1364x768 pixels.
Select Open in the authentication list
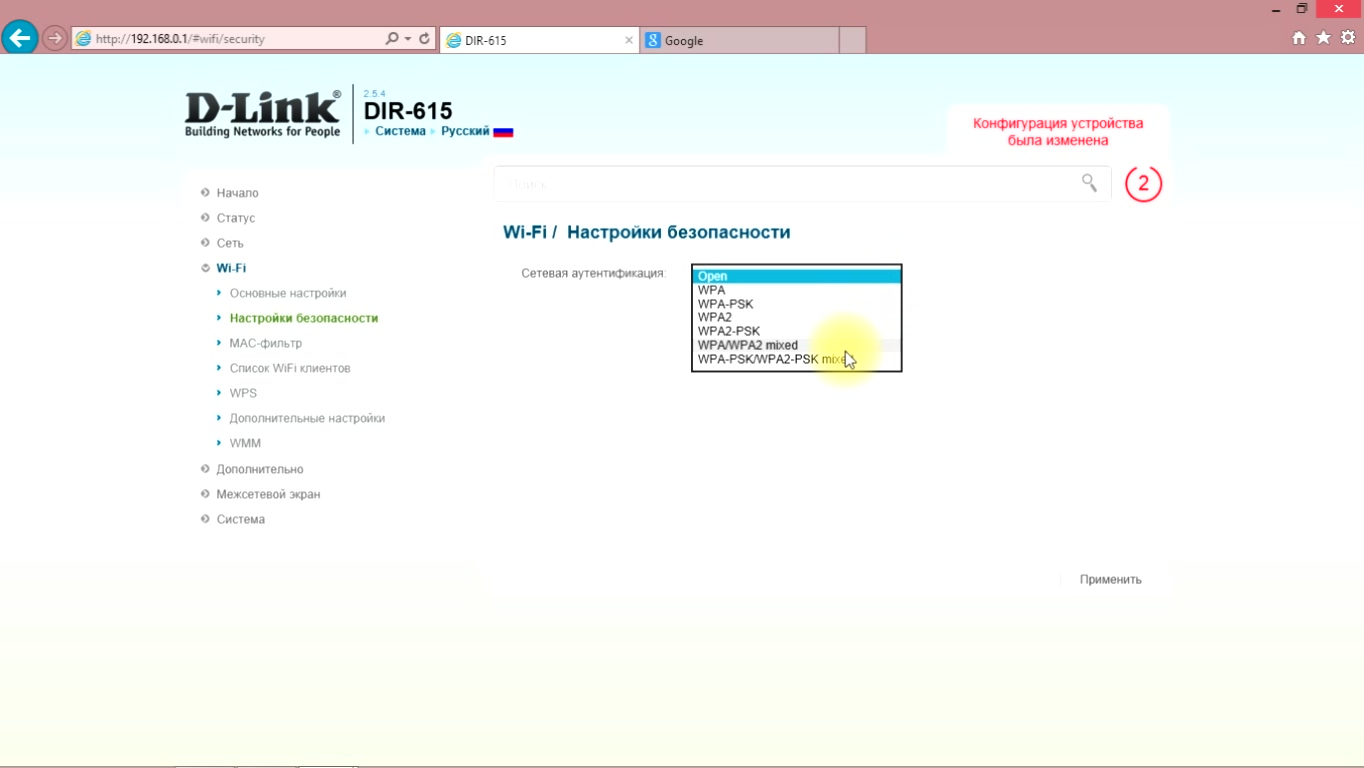point(796,277)
